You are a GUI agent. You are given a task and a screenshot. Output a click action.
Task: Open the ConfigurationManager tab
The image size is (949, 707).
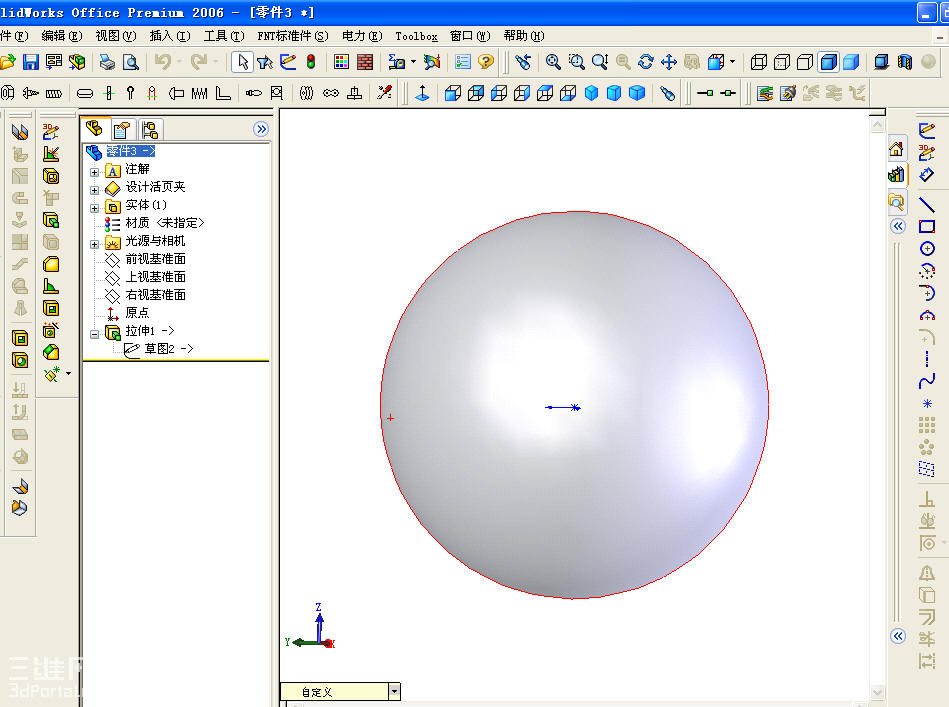tap(149, 130)
